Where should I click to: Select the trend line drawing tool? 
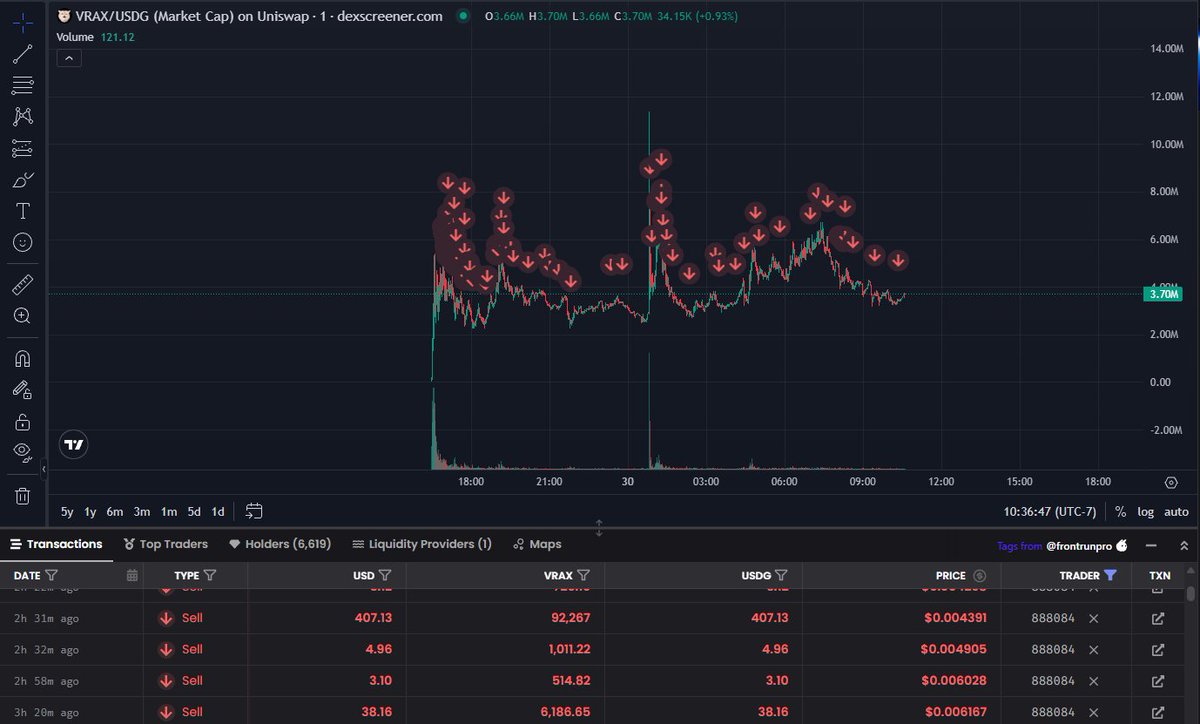click(x=22, y=53)
